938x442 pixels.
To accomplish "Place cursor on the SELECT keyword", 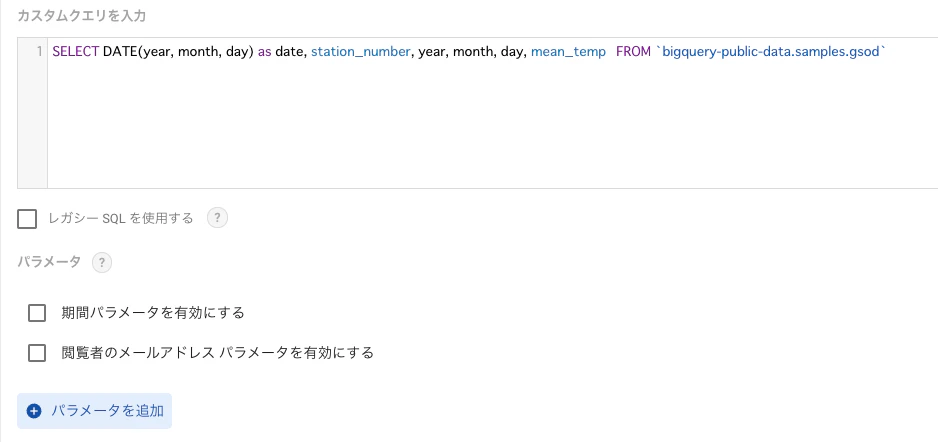I will [75, 52].
